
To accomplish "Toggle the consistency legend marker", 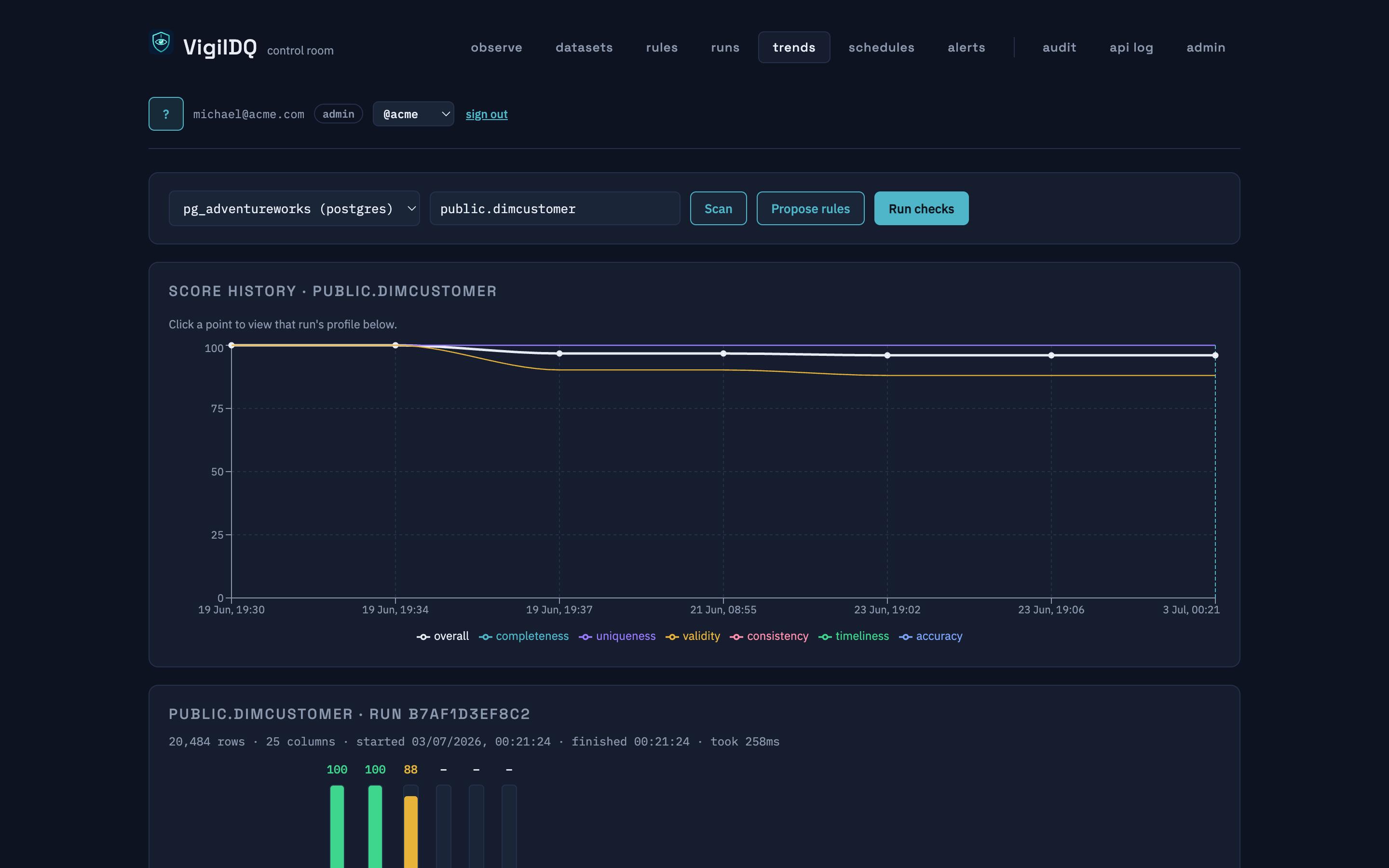I will point(736,637).
